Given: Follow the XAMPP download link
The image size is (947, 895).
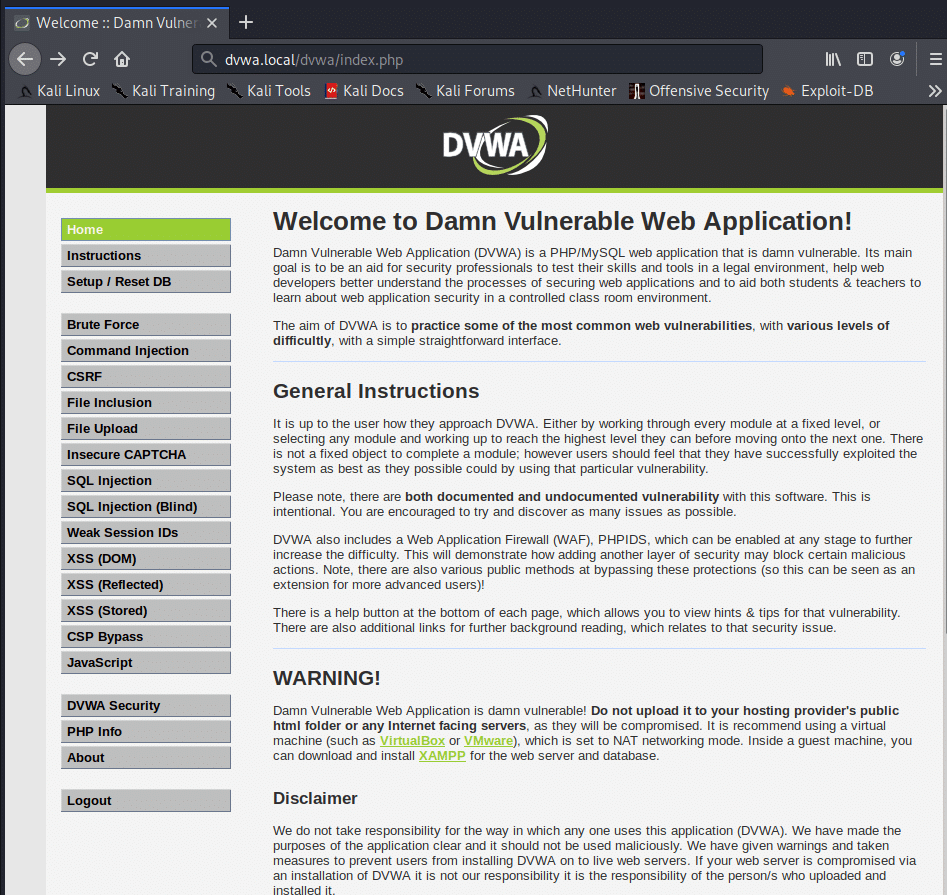Looking at the screenshot, I should 442,756.
